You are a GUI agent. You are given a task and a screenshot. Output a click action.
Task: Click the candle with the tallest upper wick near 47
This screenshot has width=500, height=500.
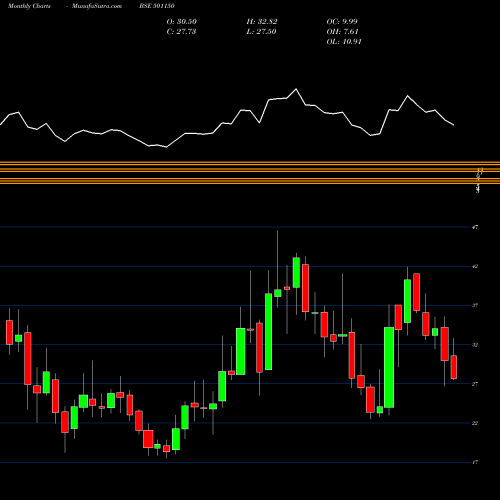coord(278,293)
